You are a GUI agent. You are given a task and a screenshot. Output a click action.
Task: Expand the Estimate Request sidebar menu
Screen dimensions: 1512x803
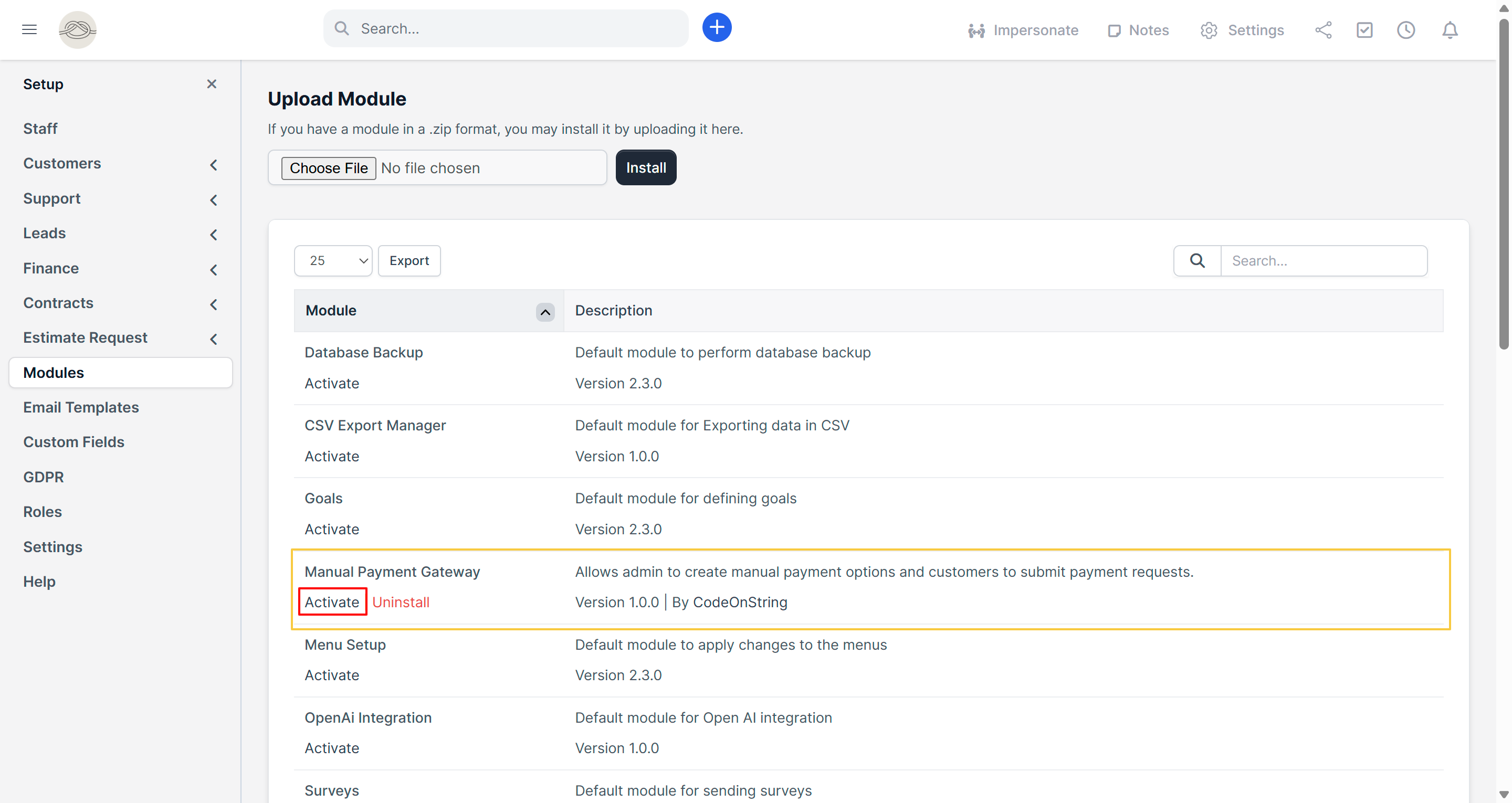pyautogui.click(x=120, y=338)
